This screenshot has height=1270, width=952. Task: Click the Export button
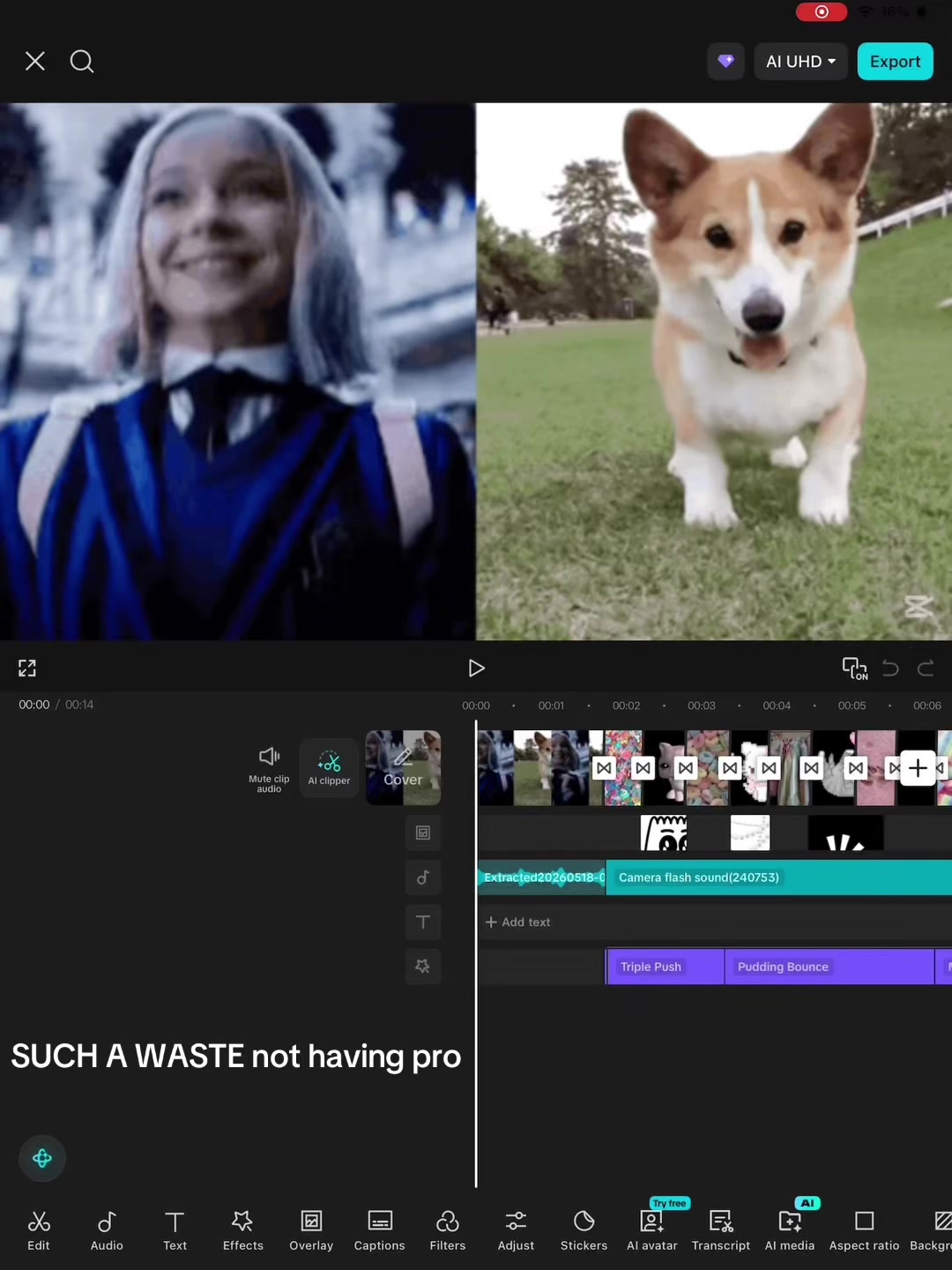pyautogui.click(x=895, y=62)
